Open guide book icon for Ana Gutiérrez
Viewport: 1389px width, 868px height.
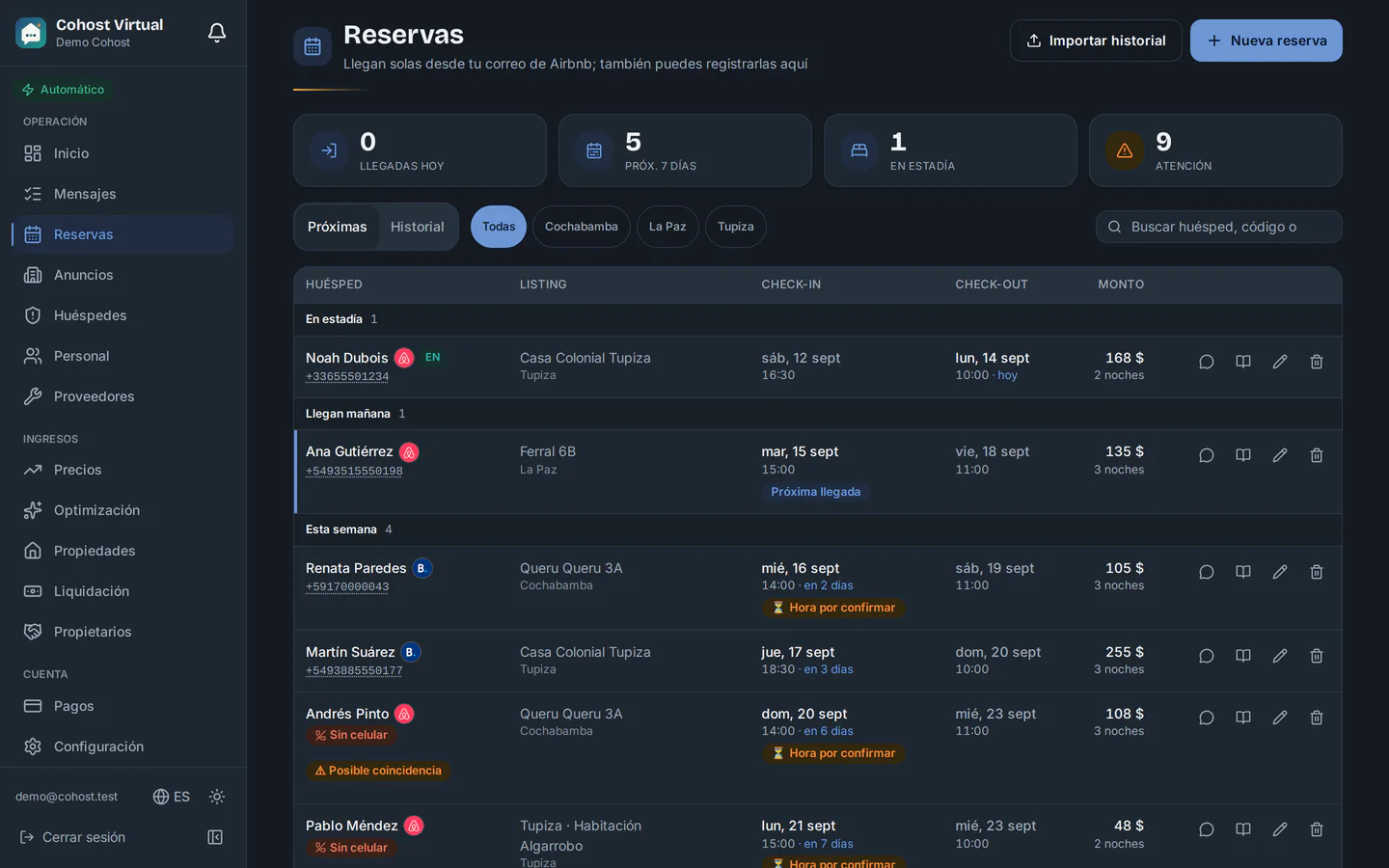tap(1243, 455)
